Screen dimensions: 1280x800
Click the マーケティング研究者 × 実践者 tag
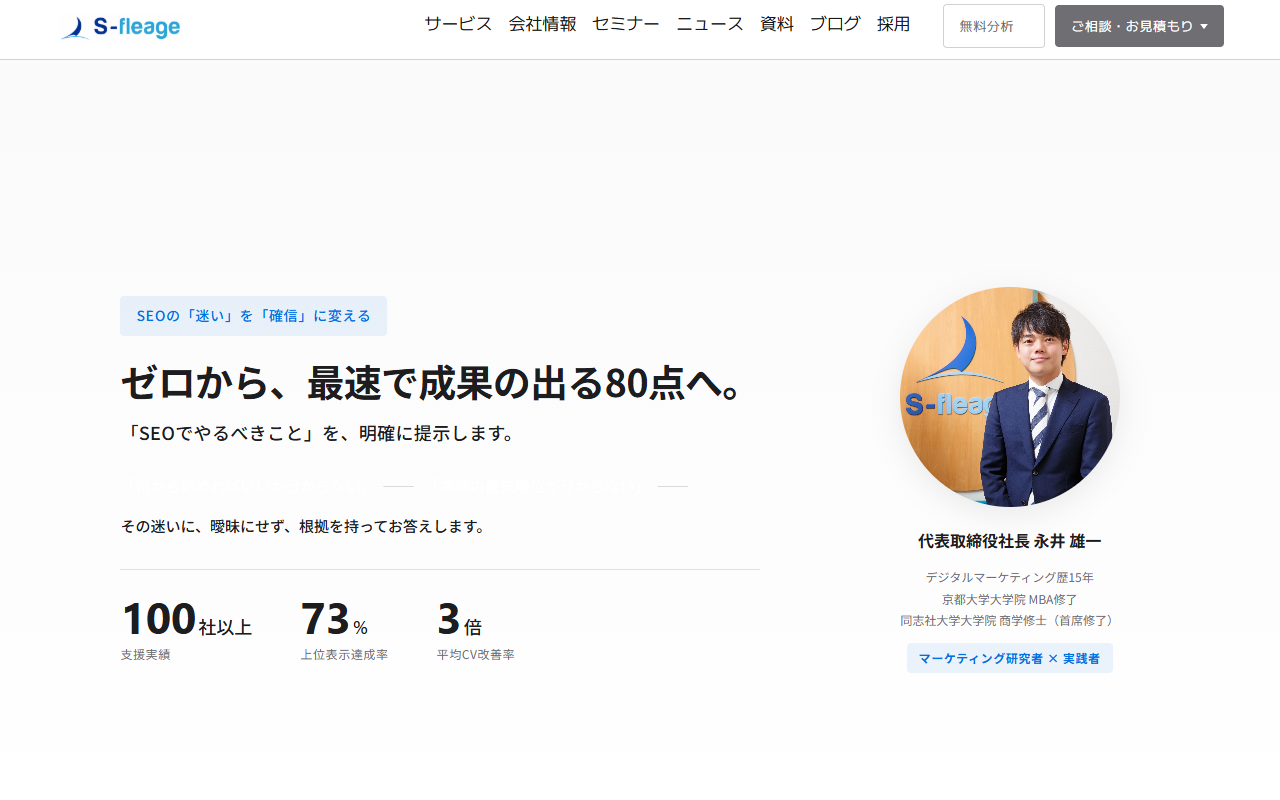[x=1009, y=658]
